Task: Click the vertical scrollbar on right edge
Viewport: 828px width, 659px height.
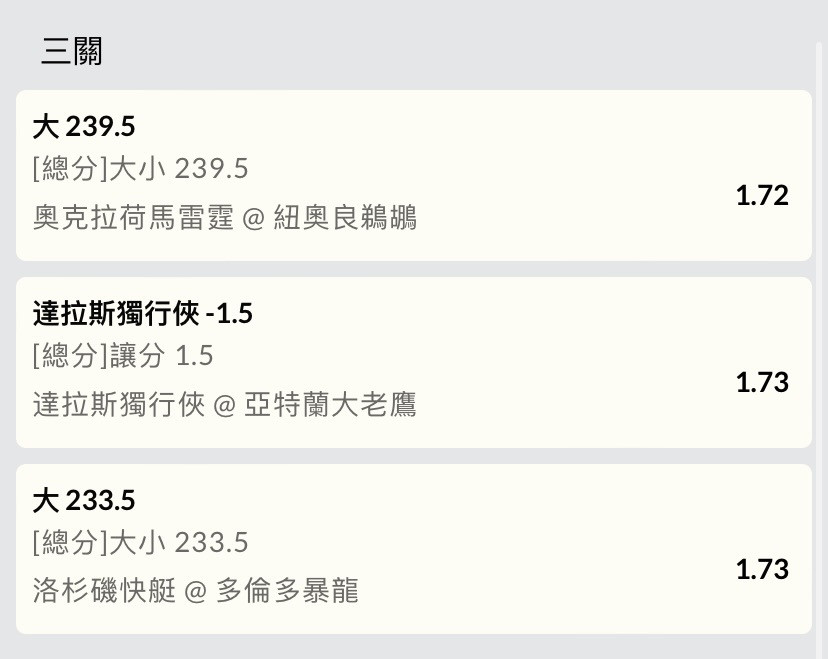Action: [x=819, y=349]
